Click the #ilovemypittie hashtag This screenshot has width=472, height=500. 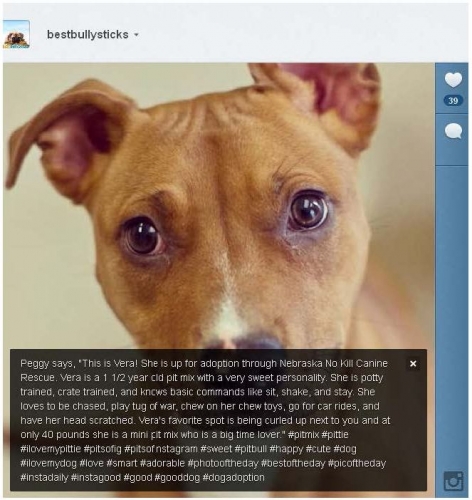tap(51, 449)
